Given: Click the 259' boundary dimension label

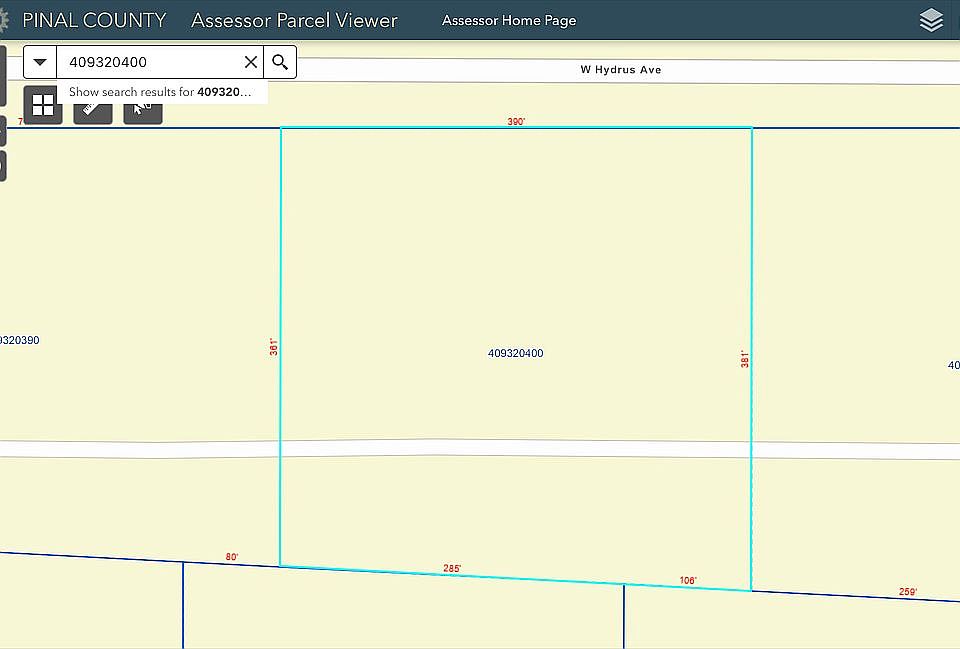Looking at the screenshot, I should (908, 591).
